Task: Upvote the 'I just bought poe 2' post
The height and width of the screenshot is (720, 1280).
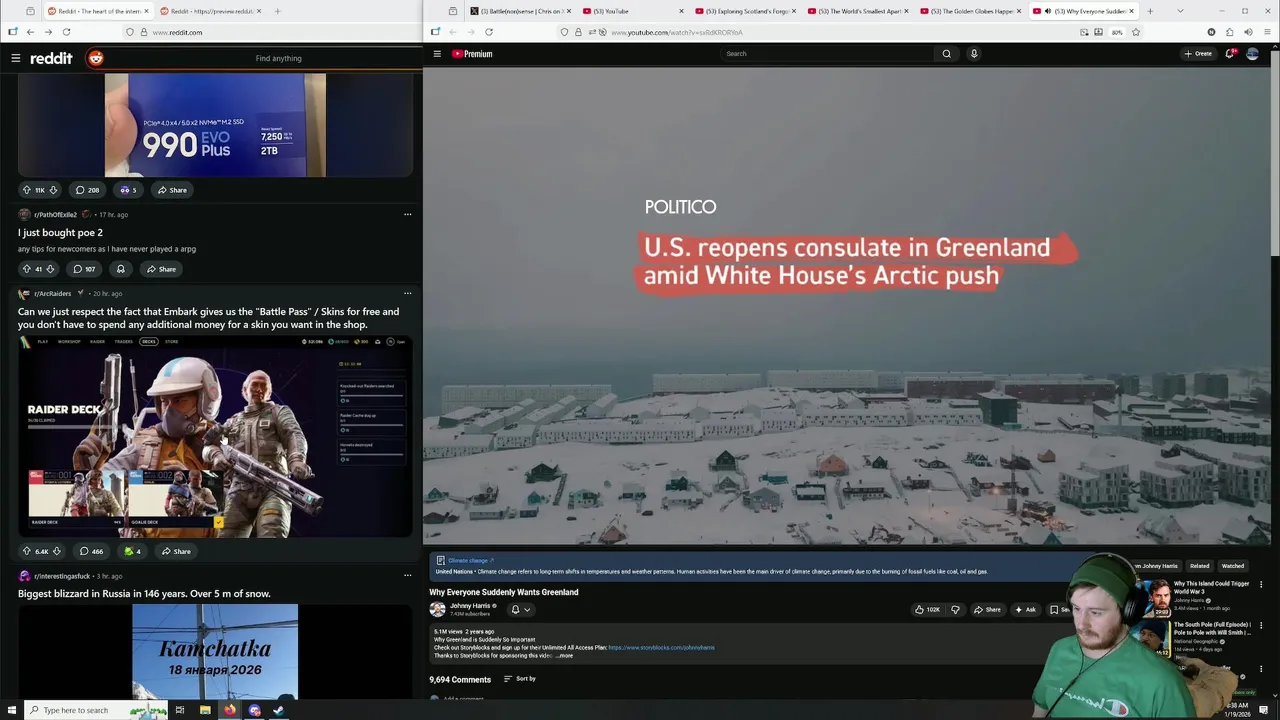Action: [x=27, y=269]
